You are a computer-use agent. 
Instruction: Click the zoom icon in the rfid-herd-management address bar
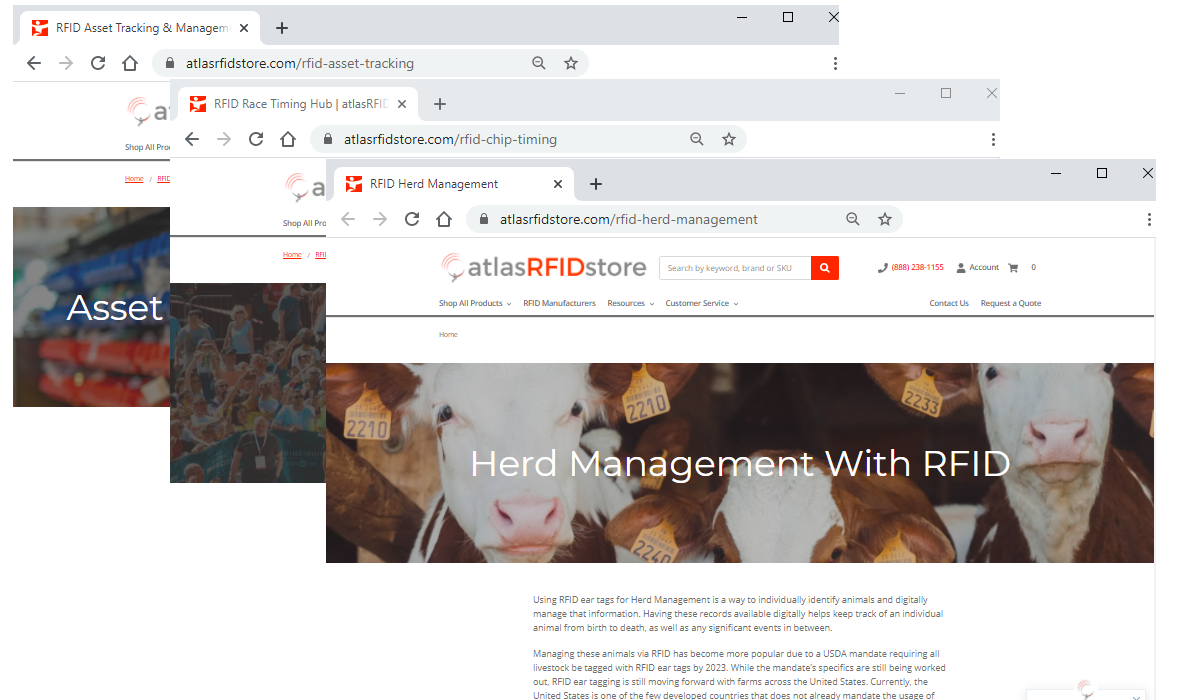(x=853, y=219)
